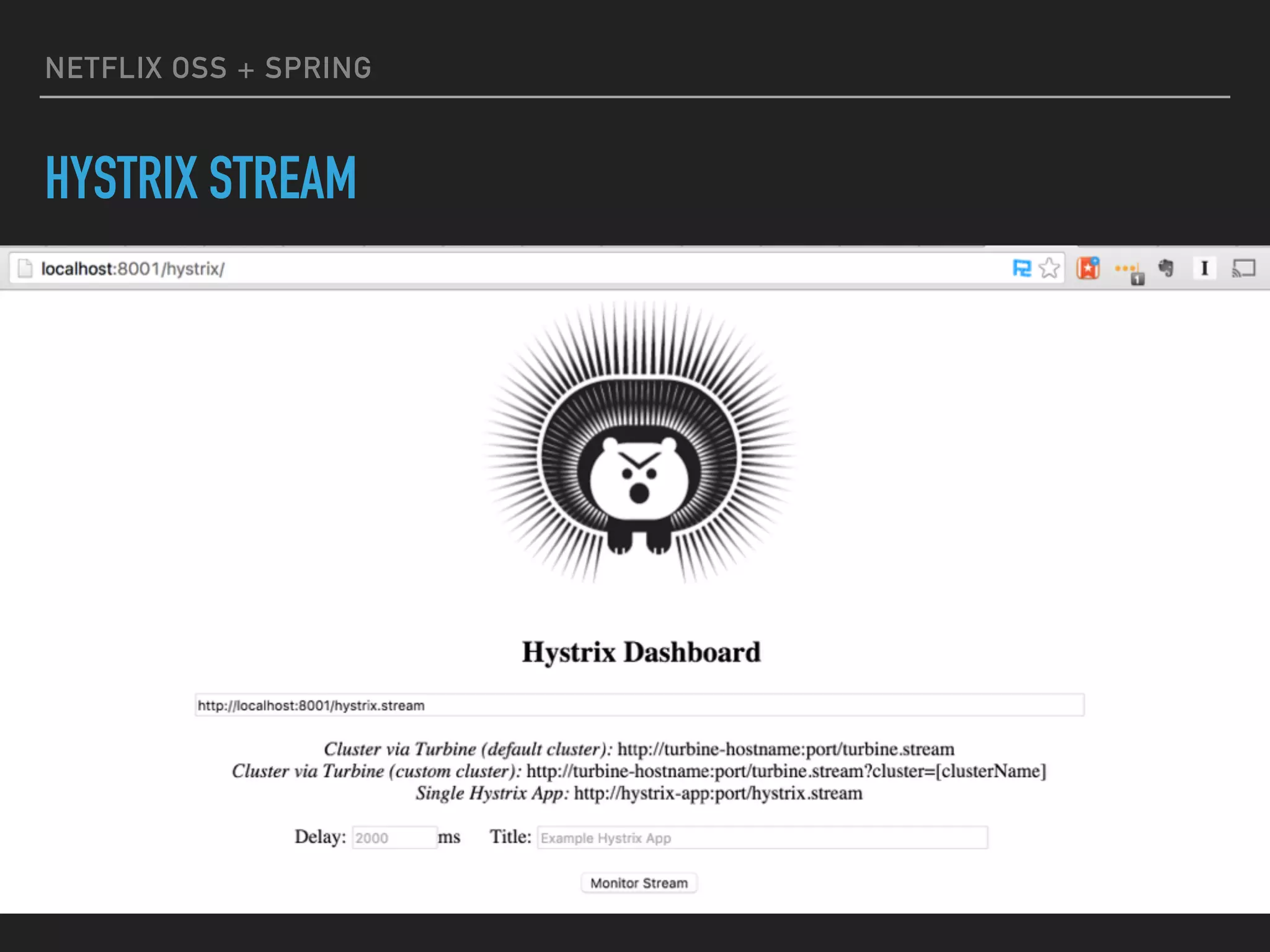Click 'Cluster via Turbine (custom cluster):' text
This screenshot has width=1270, height=952.
coord(376,772)
